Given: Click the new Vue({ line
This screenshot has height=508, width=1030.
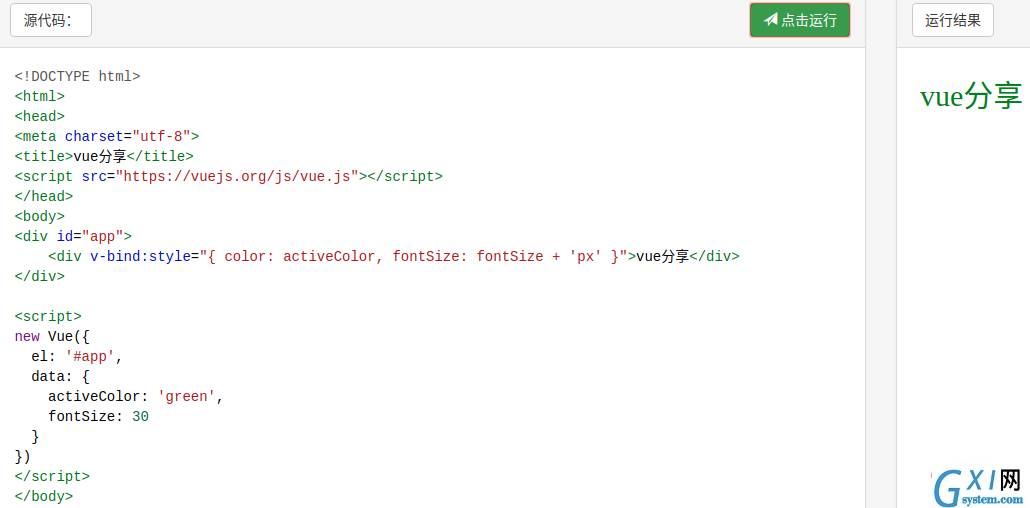Looking at the screenshot, I should pos(52,337).
